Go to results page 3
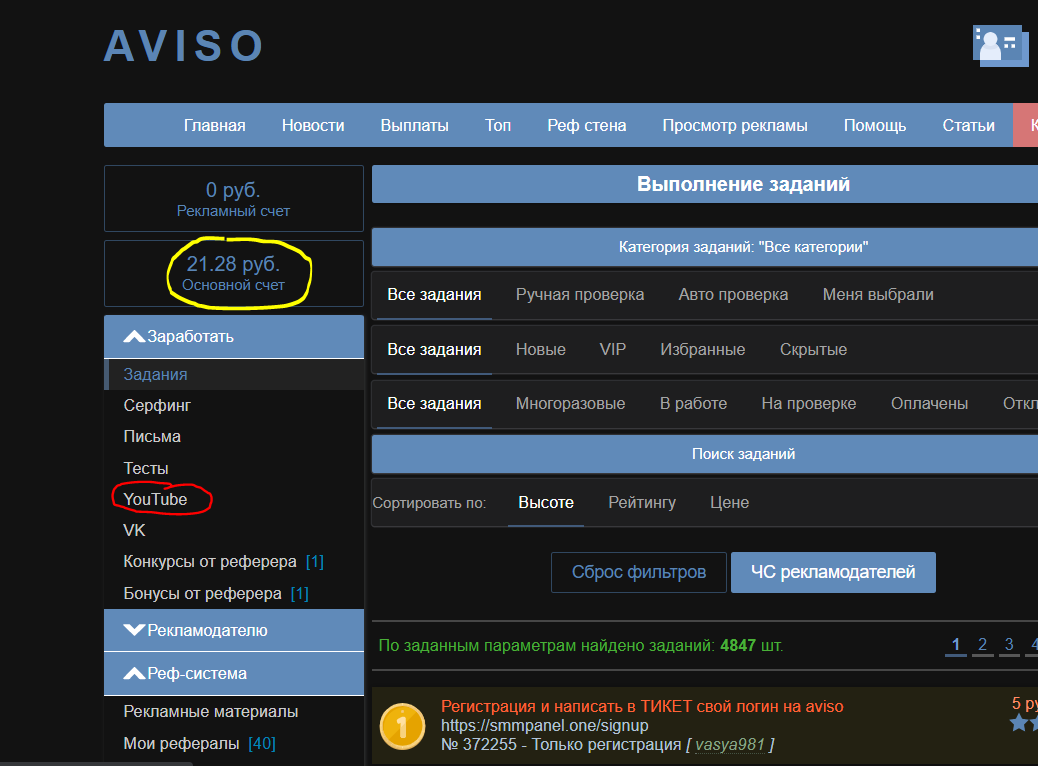 point(1009,644)
